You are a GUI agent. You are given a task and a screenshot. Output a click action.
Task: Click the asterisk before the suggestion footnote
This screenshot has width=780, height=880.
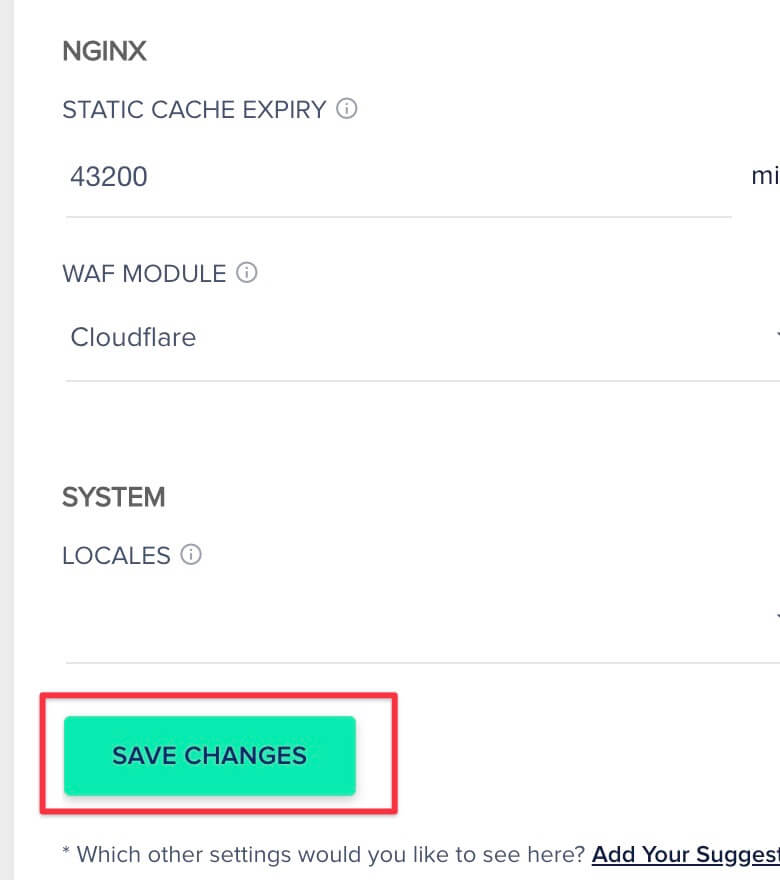coord(66,851)
